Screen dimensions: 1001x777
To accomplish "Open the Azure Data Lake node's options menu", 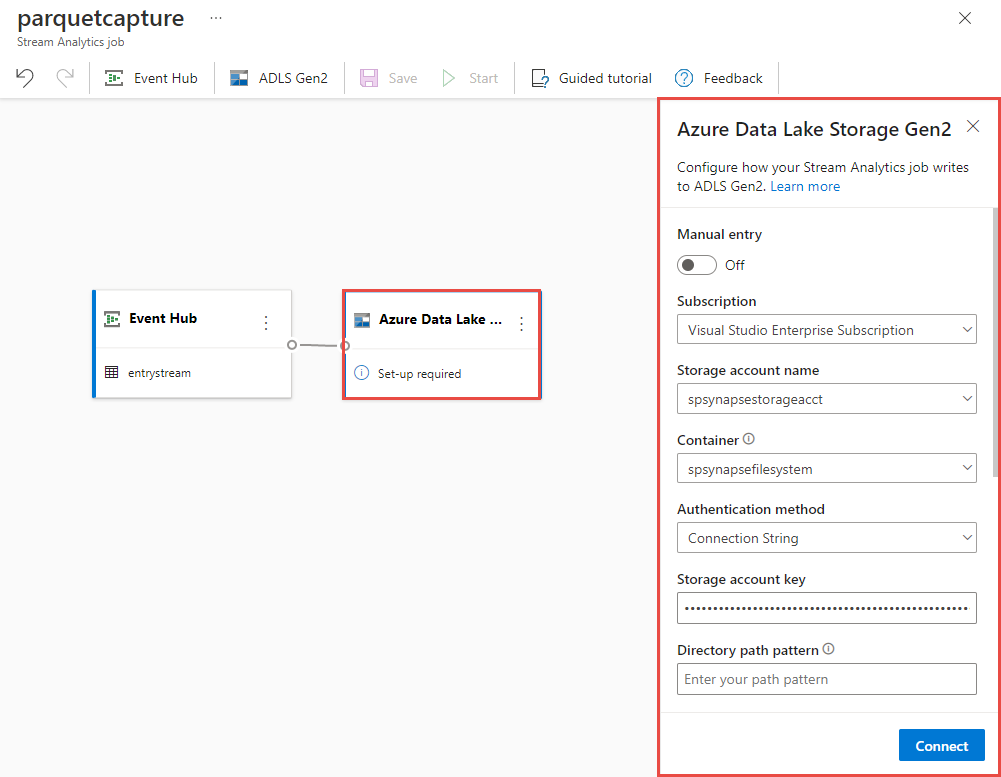I will (522, 324).
